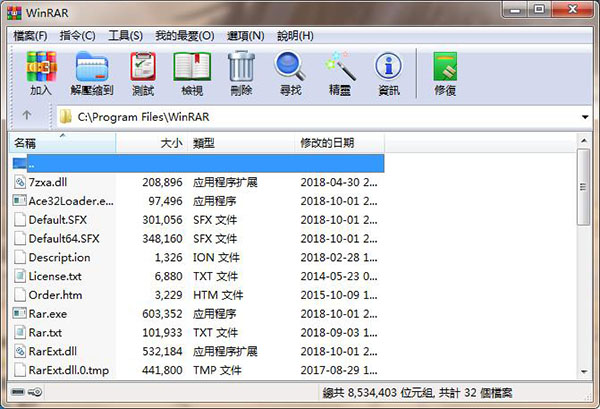Click the 測試 (Test) clipboard icon

tap(143, 67)
